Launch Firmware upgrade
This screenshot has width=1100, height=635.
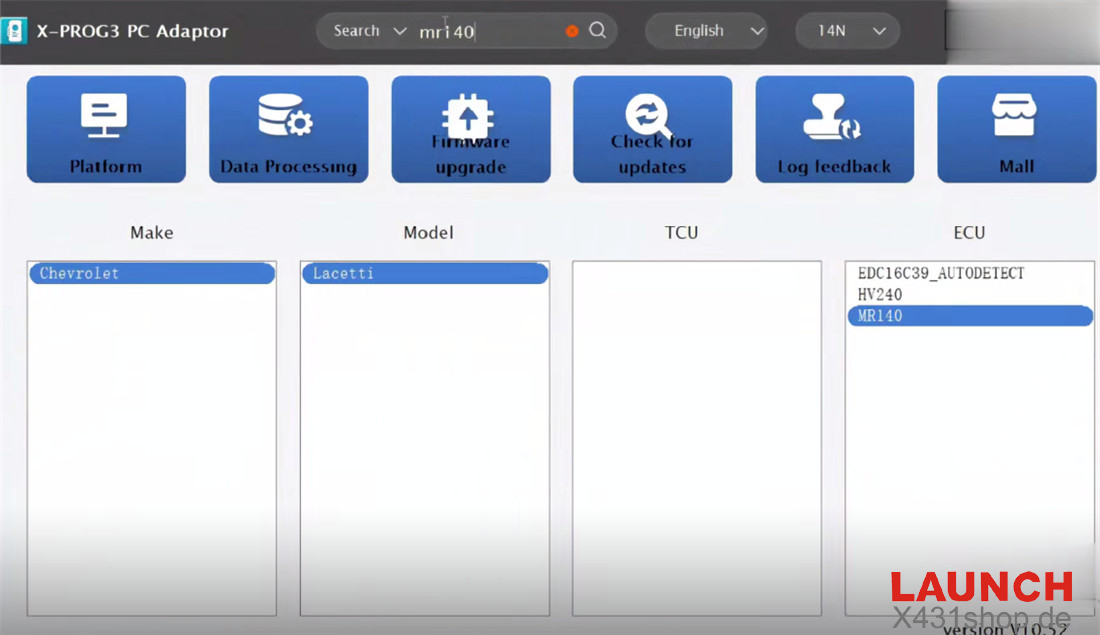point(470,129)
